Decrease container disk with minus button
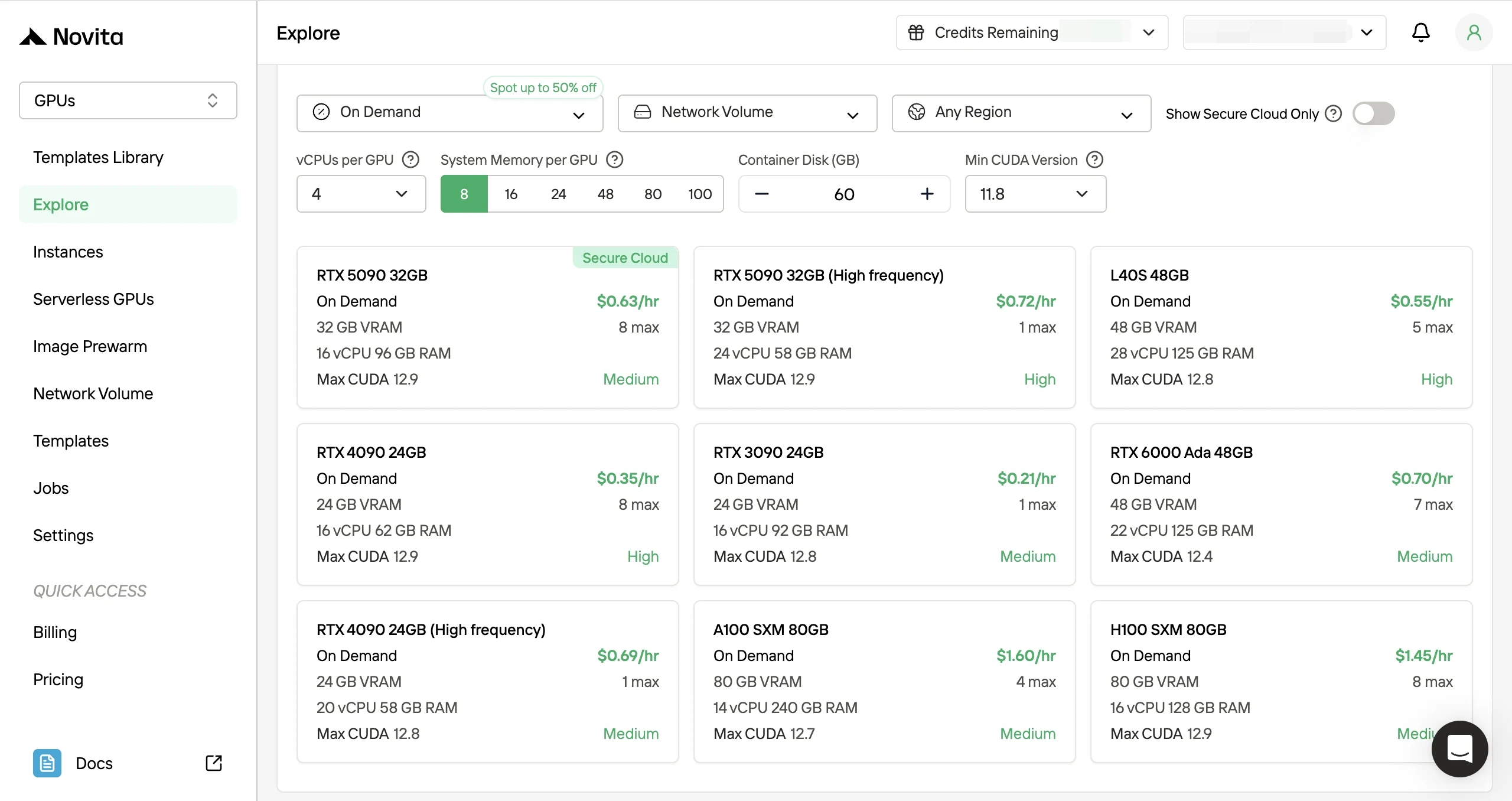 click(762, 194)
